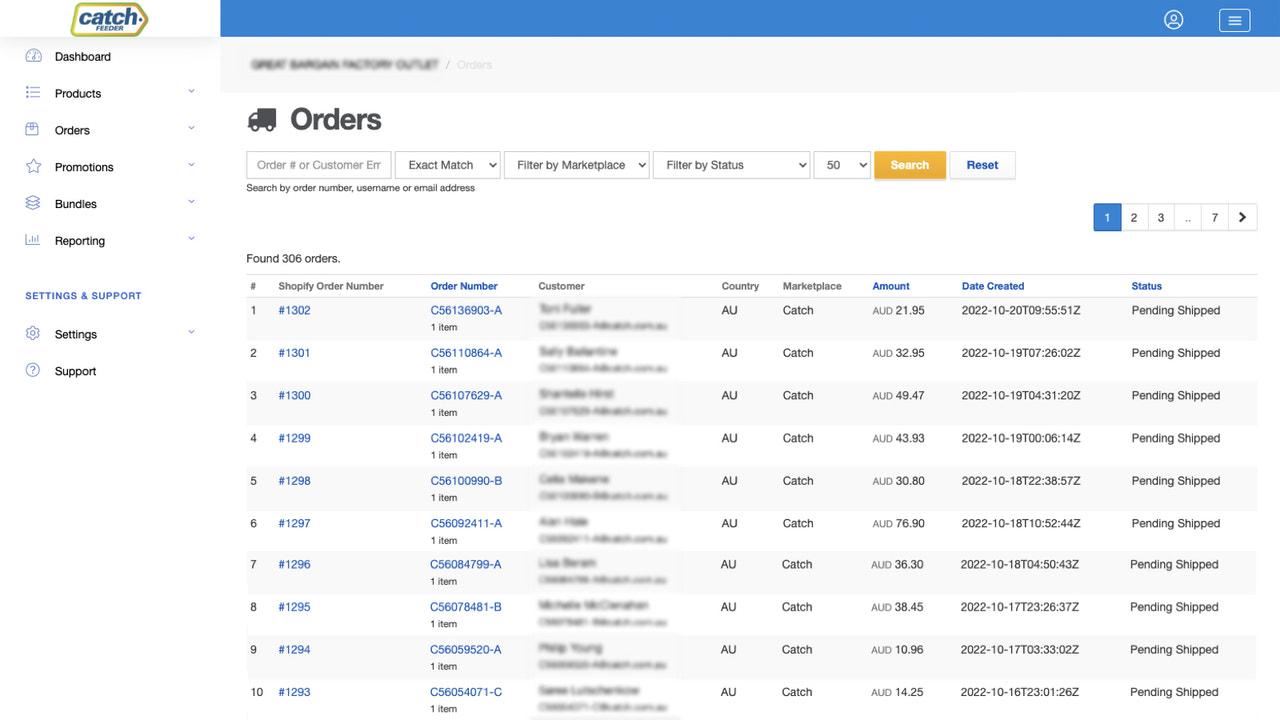The width and height of the screenshot is (1280, 720).
Task: Open the Filter by Status dropdown
Action: [x=731, y=164]
